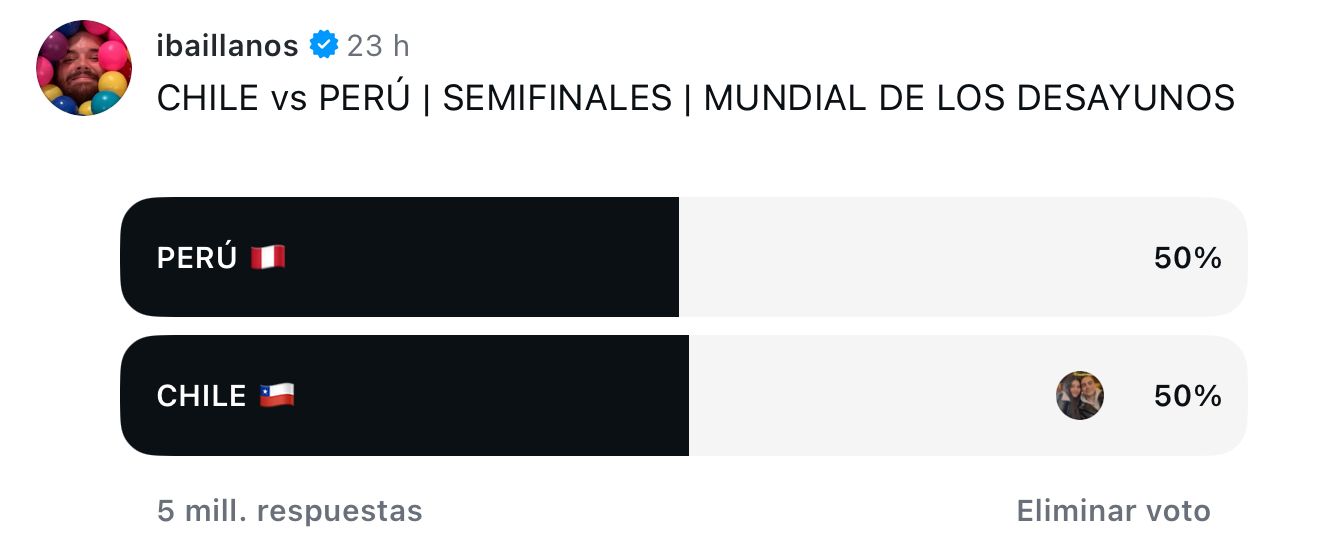The height and width of the screenshot is (541, 1320).
Task: Click the CHILE vs PERÚ SEMIFINALES post text
Action: [x=696, y=98]
